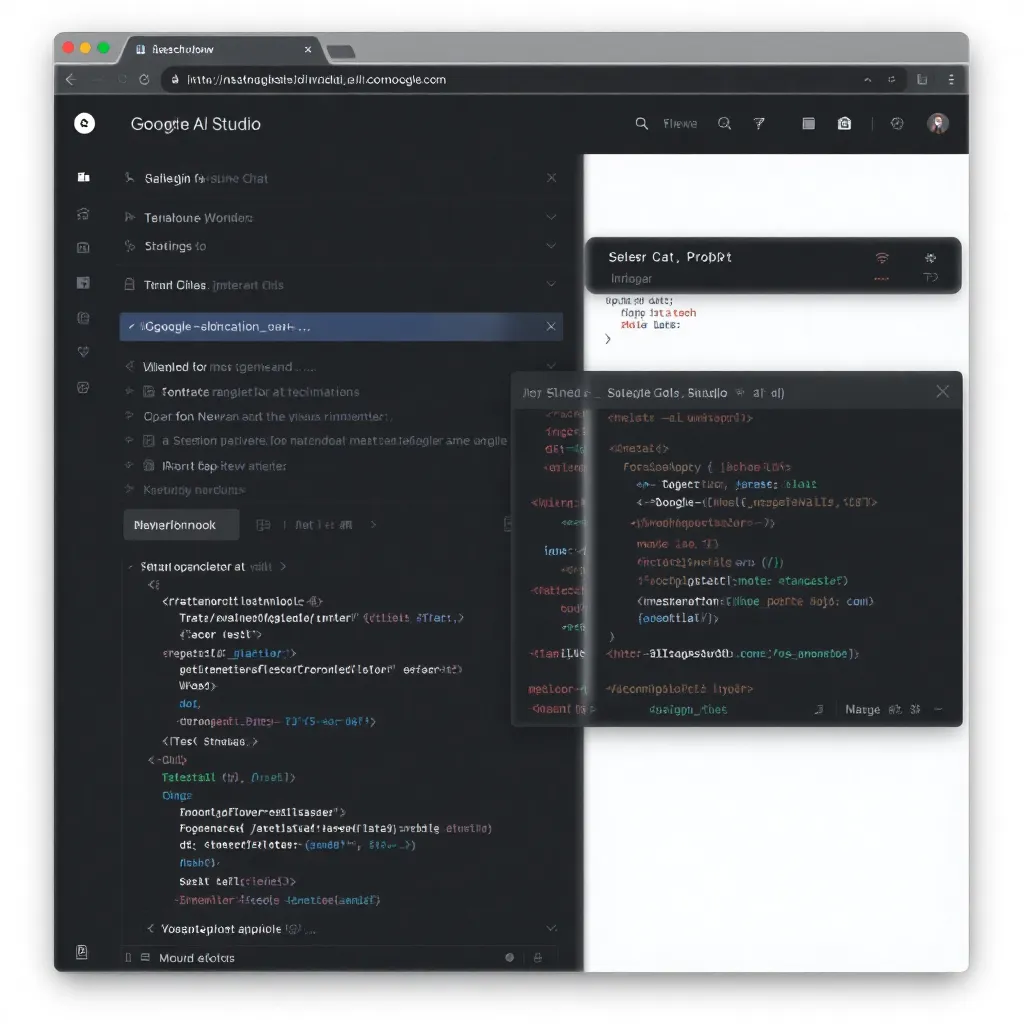The width and height of the screenshot is (1024, 1024).
Task: Click the search magnifier icon in header
Action: coord(642,123)
